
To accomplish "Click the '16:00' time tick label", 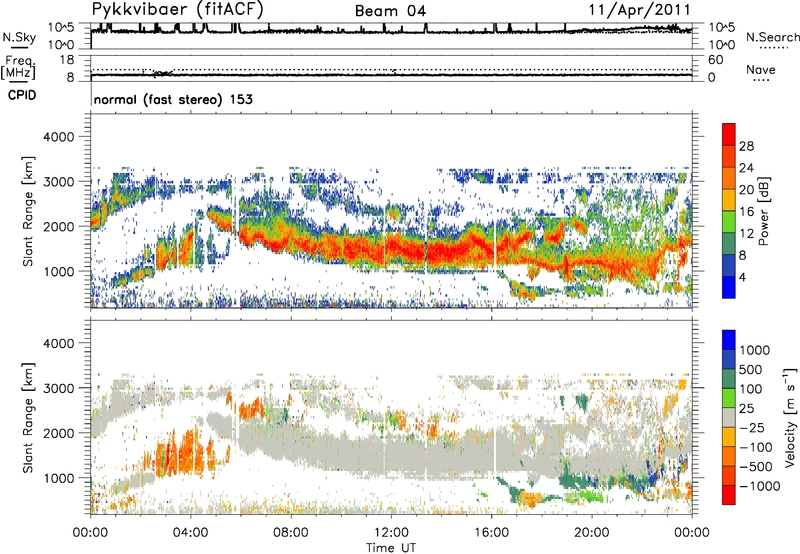I will [492, 533].
